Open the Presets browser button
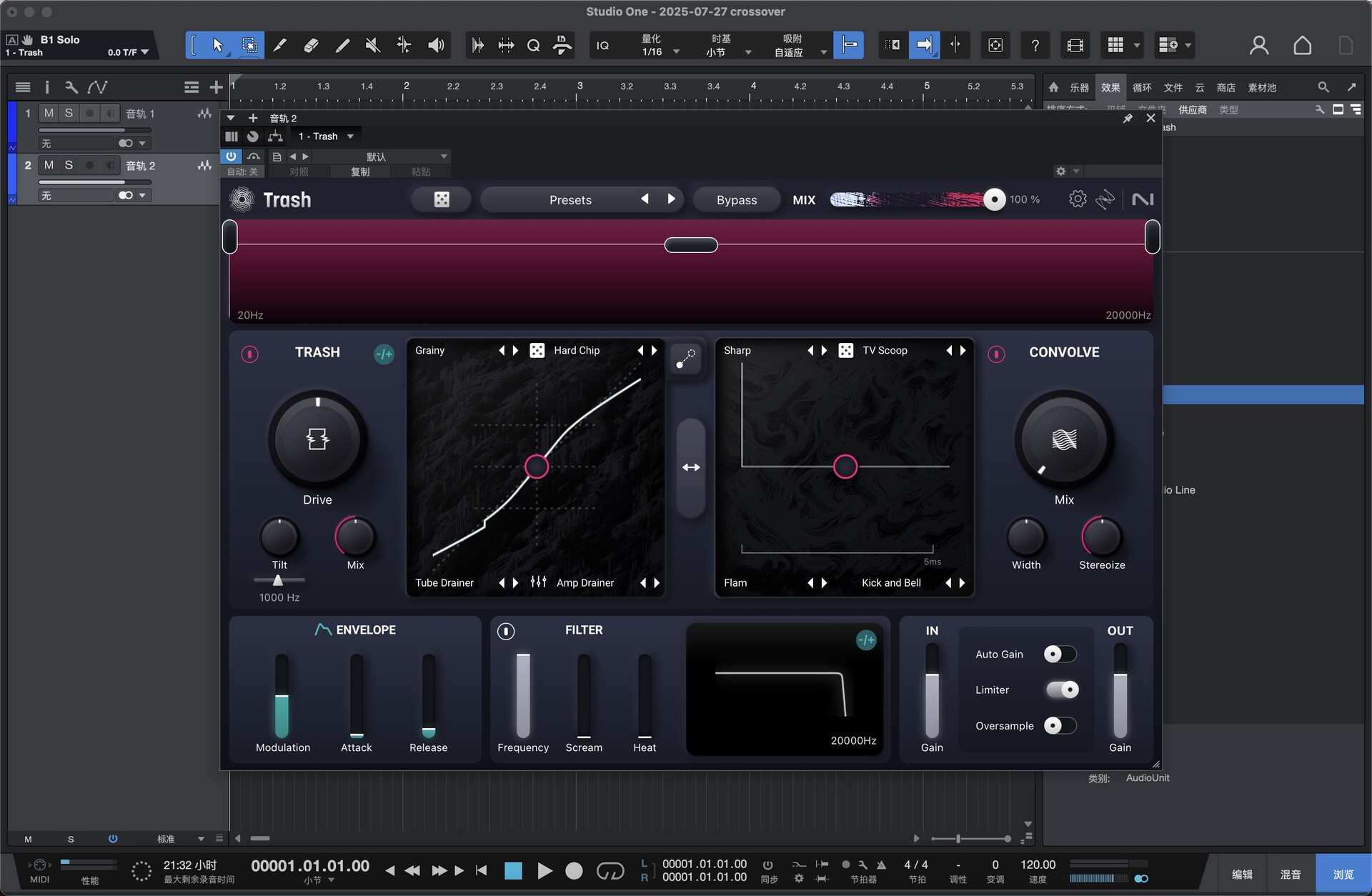 570,199
